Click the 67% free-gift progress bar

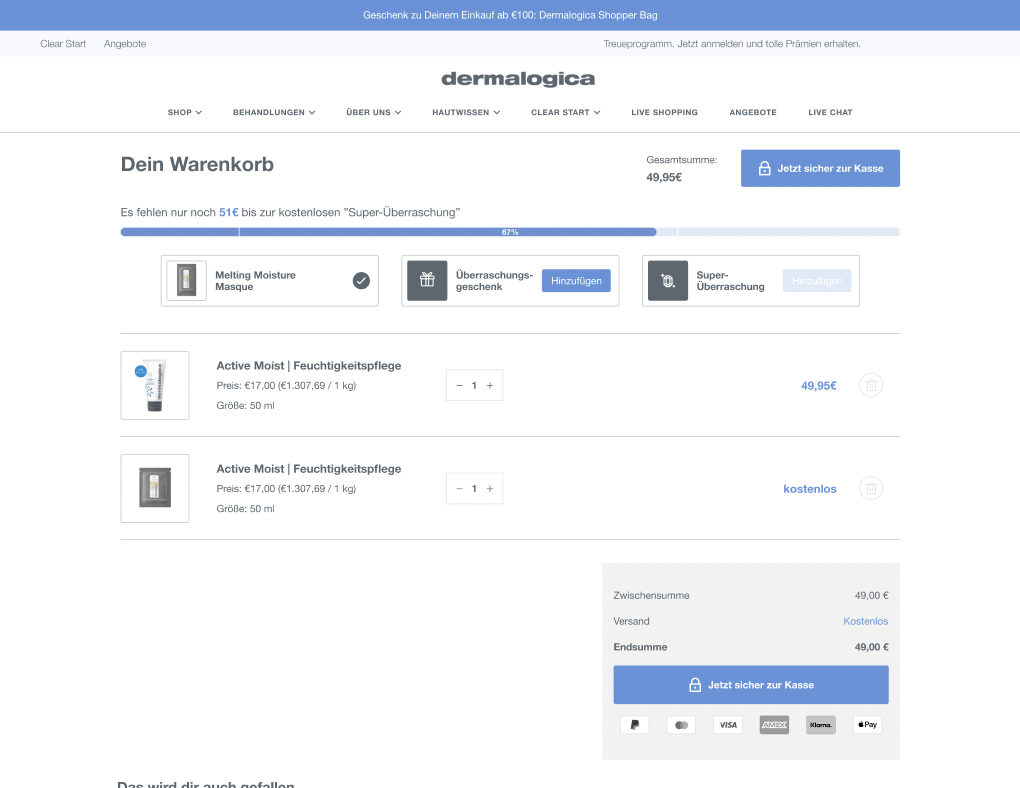[510, 231]
